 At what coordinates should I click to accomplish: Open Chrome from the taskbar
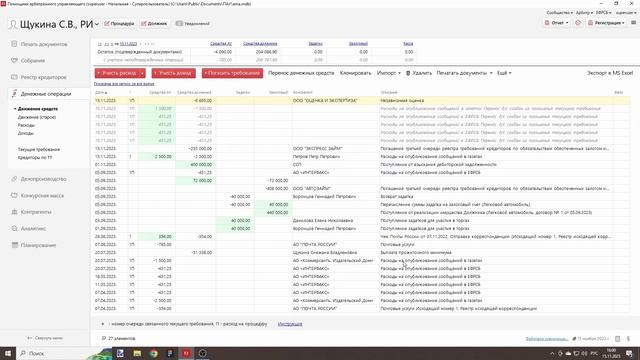click(153, 353)
